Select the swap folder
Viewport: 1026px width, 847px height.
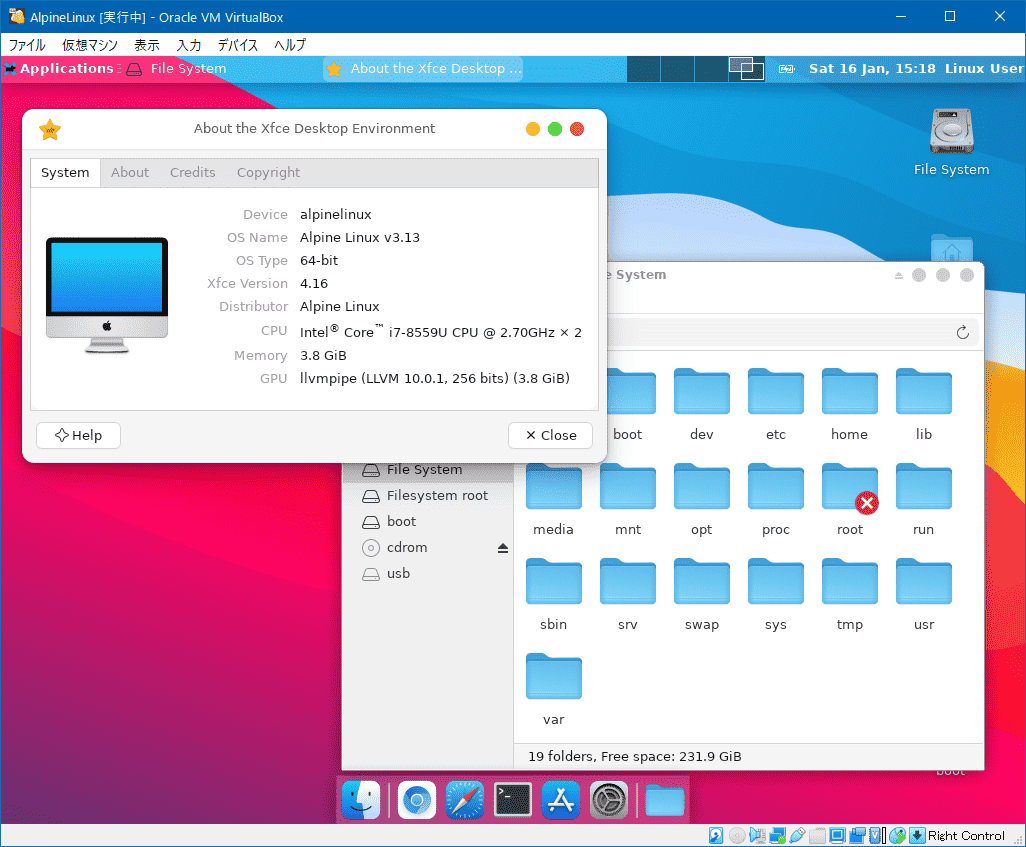pos(701,595)
